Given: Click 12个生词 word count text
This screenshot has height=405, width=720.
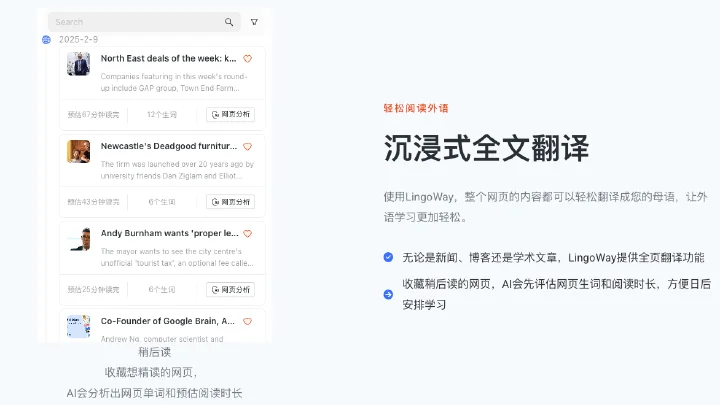Looking at the screenshot, I should (x=162, y=115).
